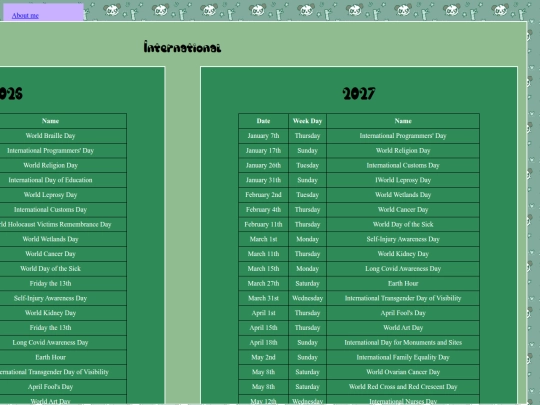
Task: Select International Transgender Day of Visibility in 2027 table
Action: click(403, 298)
